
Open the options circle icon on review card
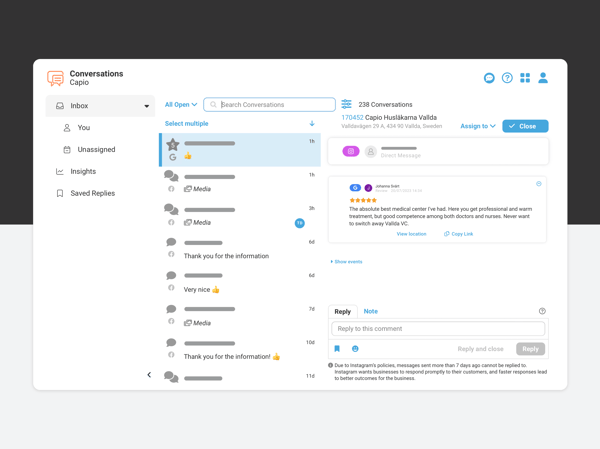539,184
